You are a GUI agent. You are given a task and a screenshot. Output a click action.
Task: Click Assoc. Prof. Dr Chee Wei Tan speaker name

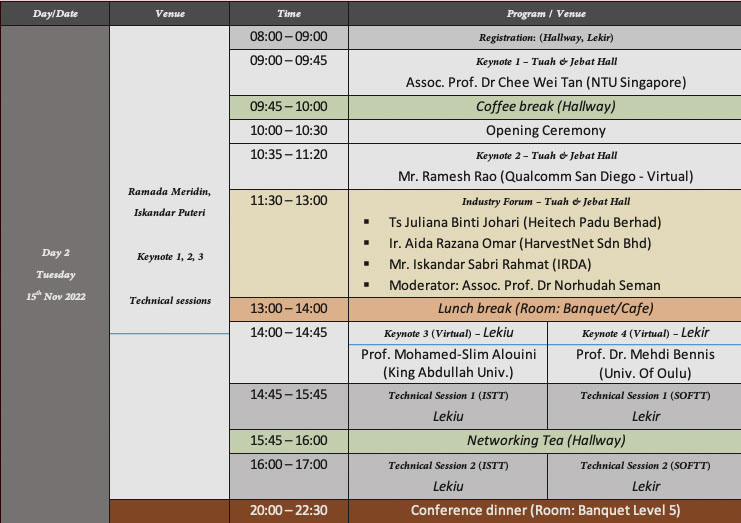tap(545, 83)
